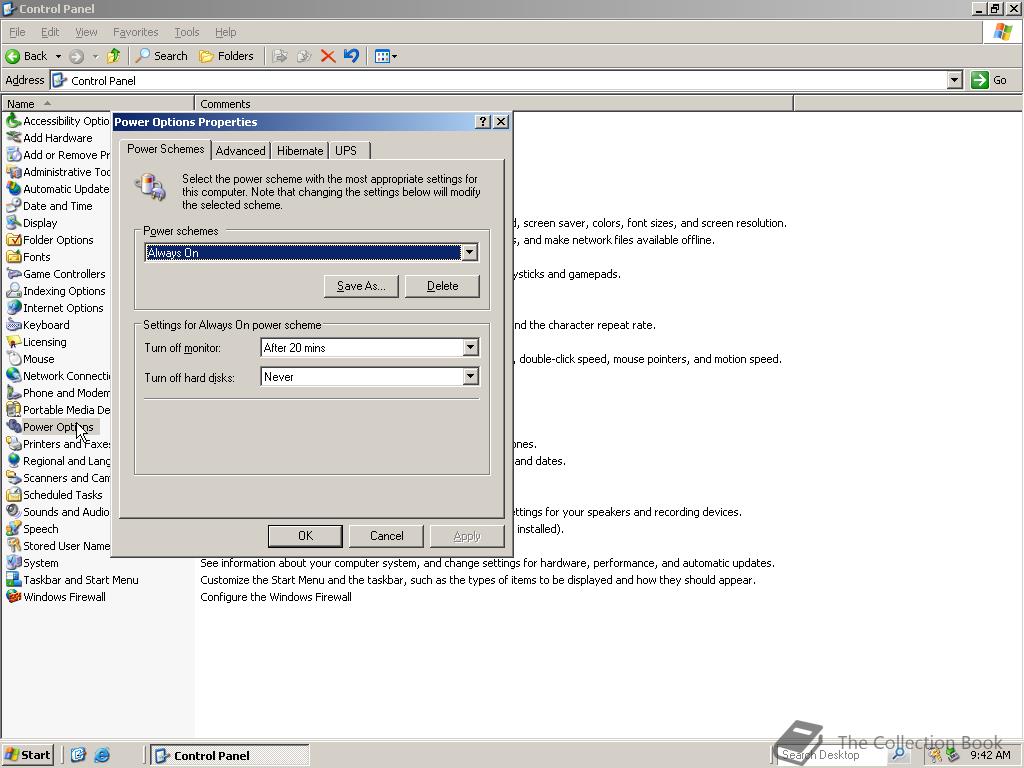
Task: Open the Windows Firewall icon
Action: click(x=14, y=596)
